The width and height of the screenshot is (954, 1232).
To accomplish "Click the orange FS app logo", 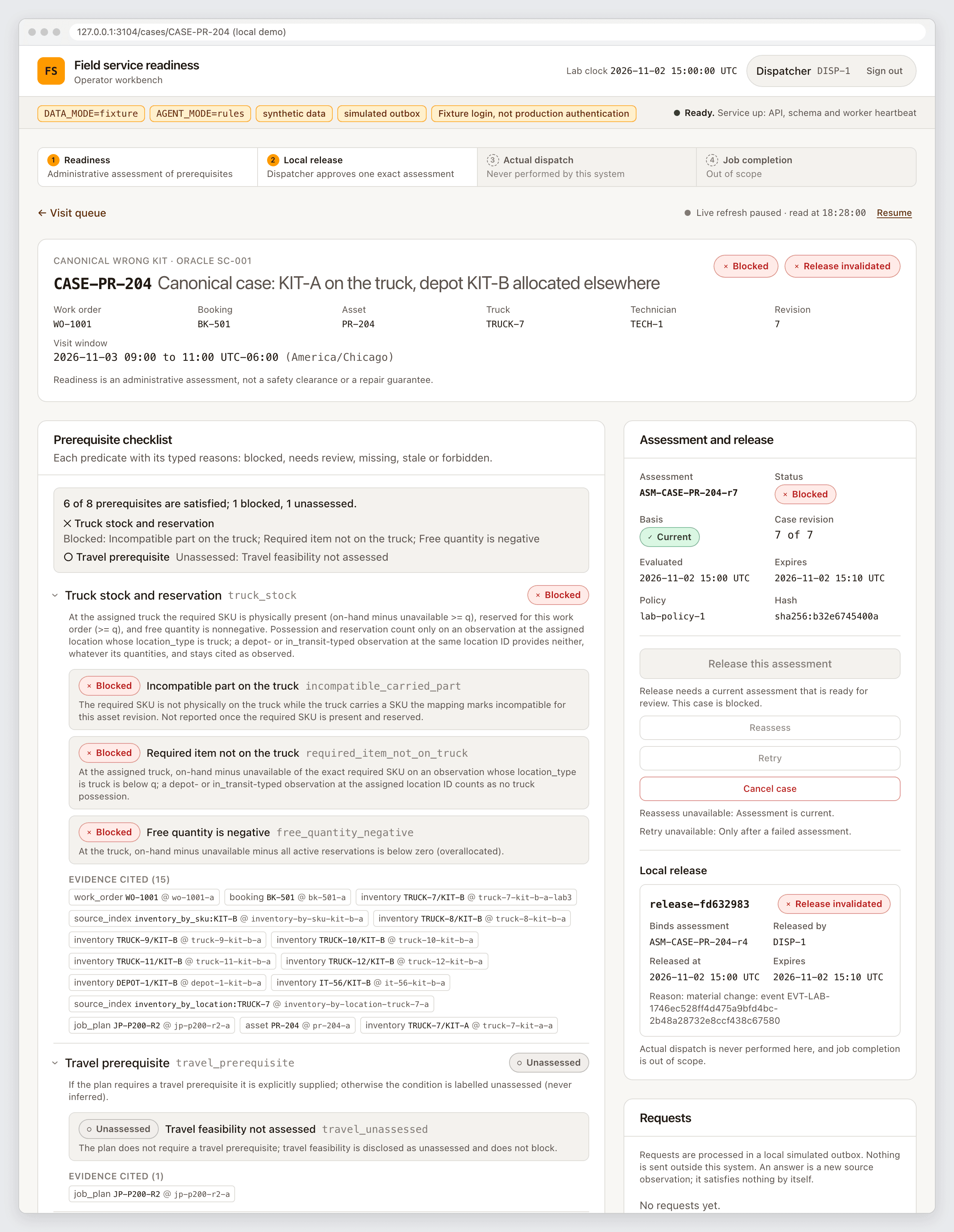I will [51, 71].
